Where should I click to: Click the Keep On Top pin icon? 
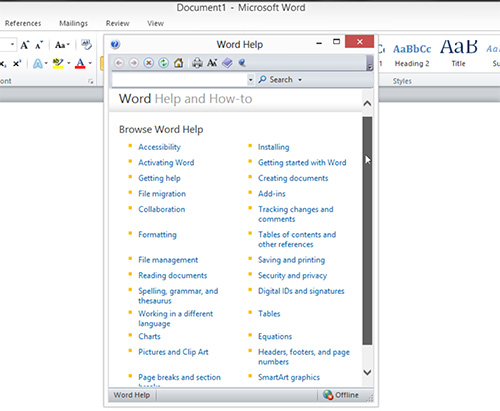pyautogui.click(x=242, y=63)
